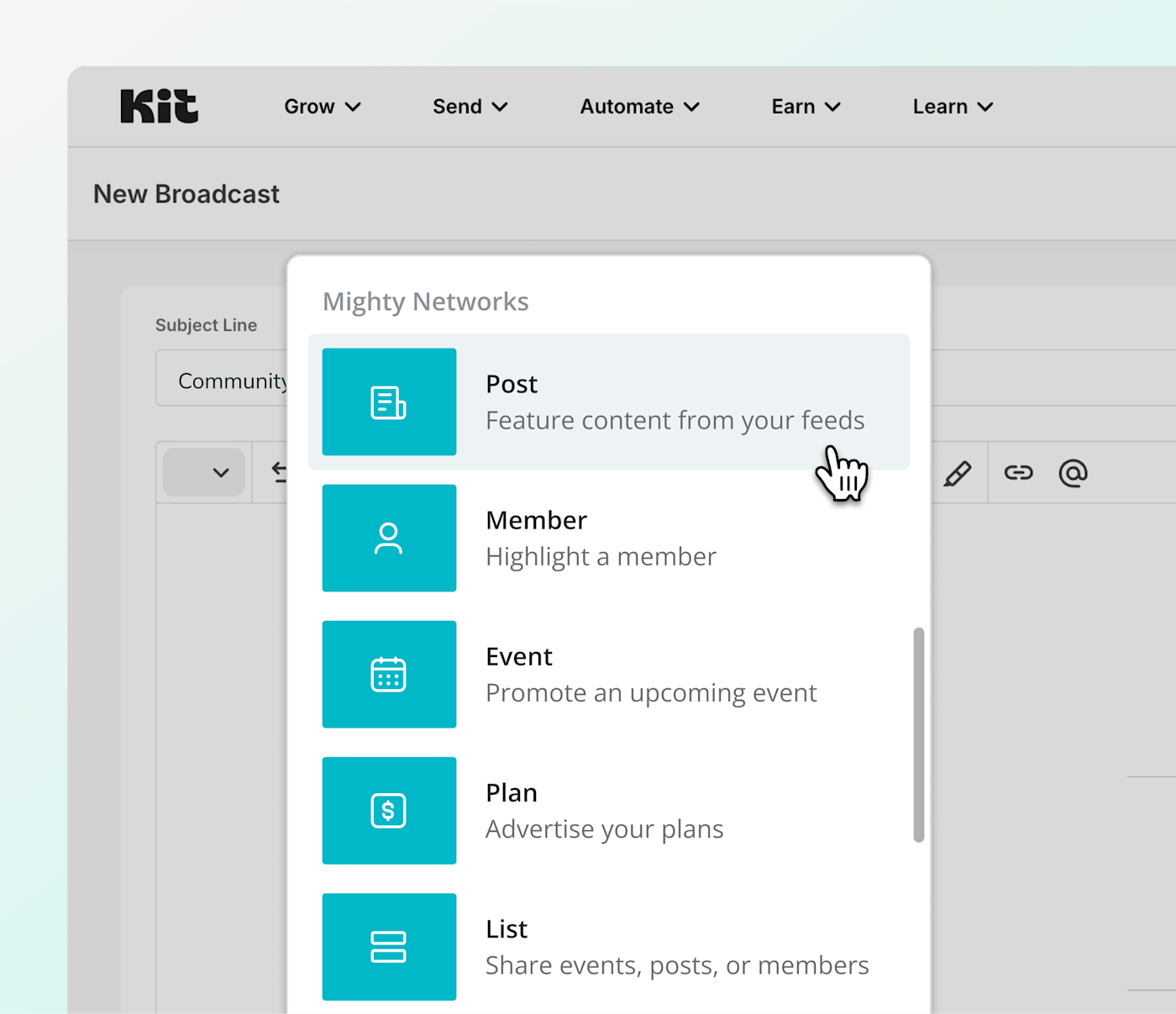Viewport: 1176px width, 1014px height.
Task: Choose Event to promote upcoming event
Action: pos(609,674)
